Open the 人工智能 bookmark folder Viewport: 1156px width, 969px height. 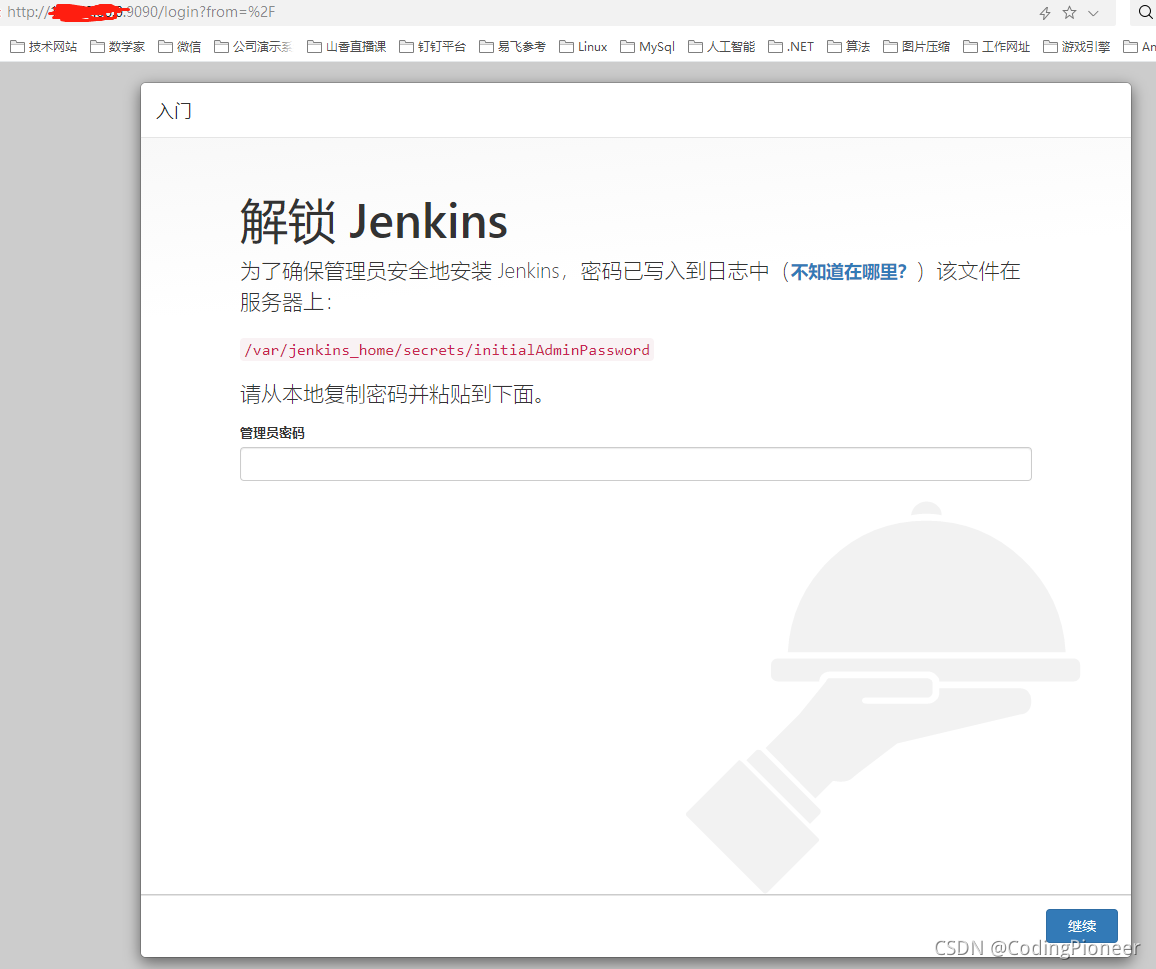(x=722, y=46)
